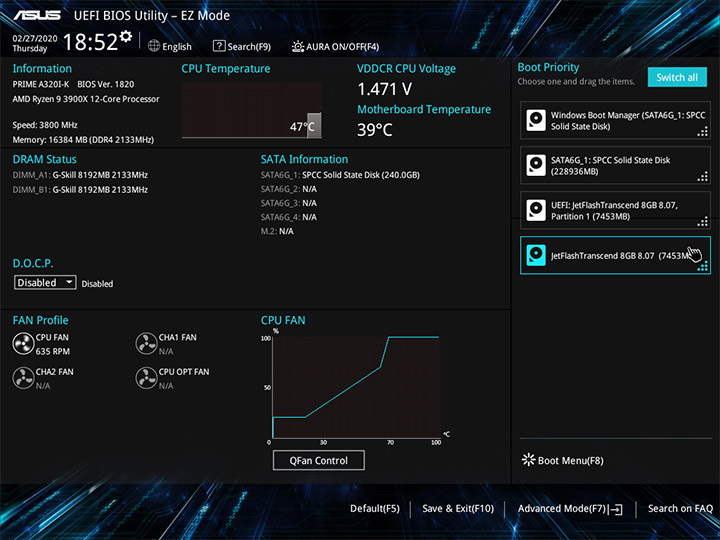Click the Boot Menu star icon
Viewport: 720px width, 540px height.
[x=529, y=460]
